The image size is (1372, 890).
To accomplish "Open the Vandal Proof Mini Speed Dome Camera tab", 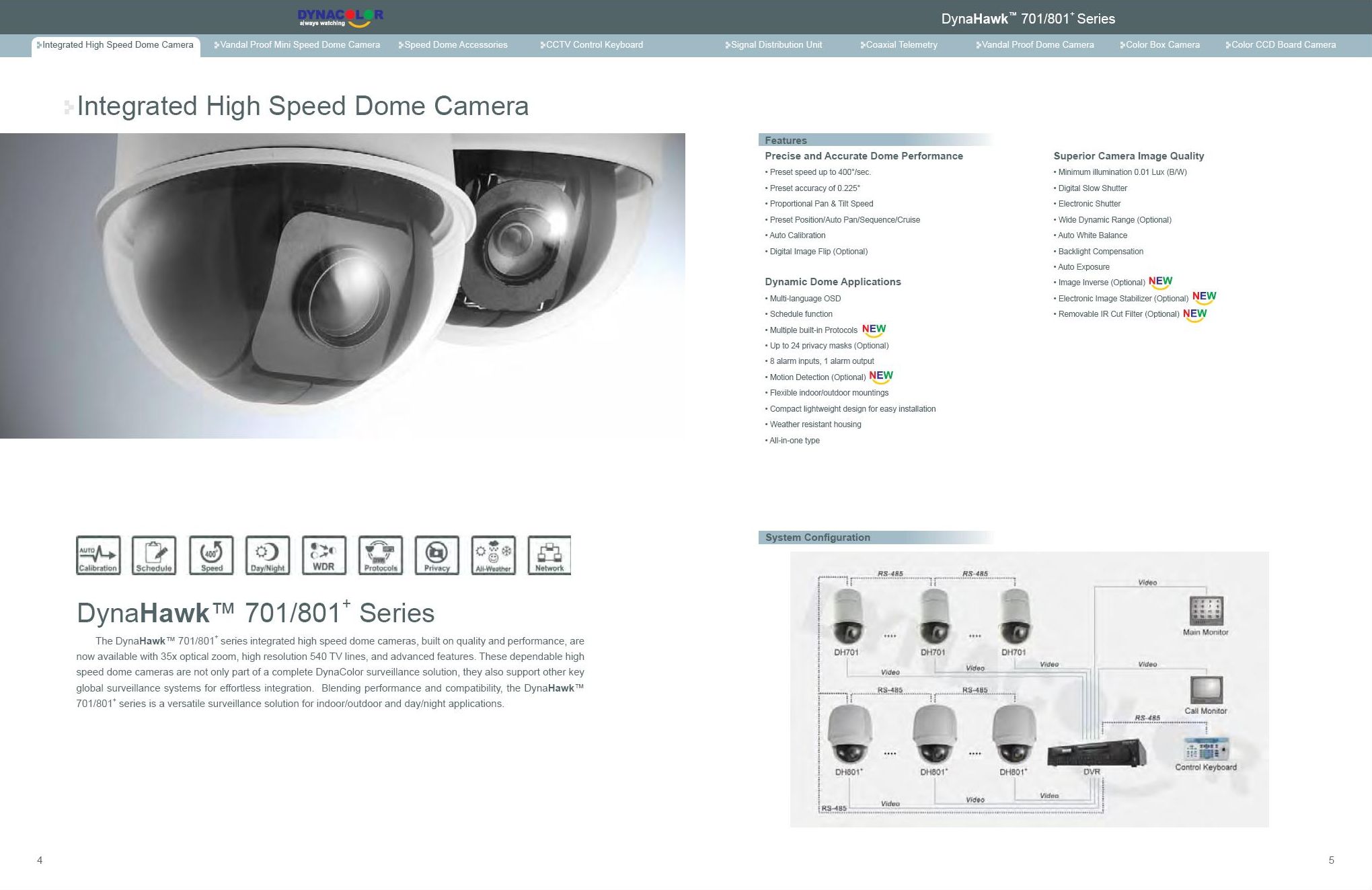I will 297,45.
